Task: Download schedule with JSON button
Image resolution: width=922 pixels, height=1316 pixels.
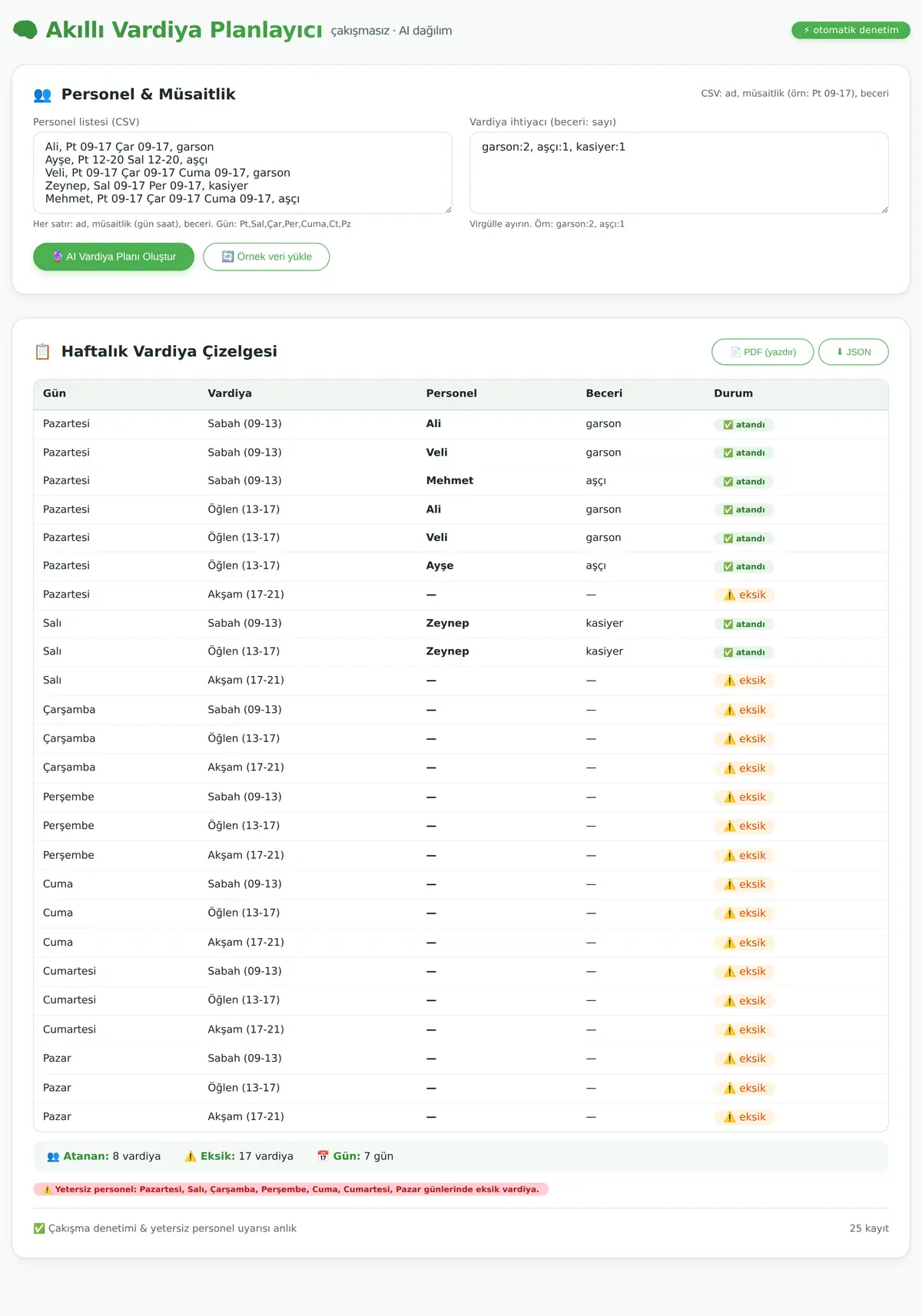Action: [x=854, y=352]
